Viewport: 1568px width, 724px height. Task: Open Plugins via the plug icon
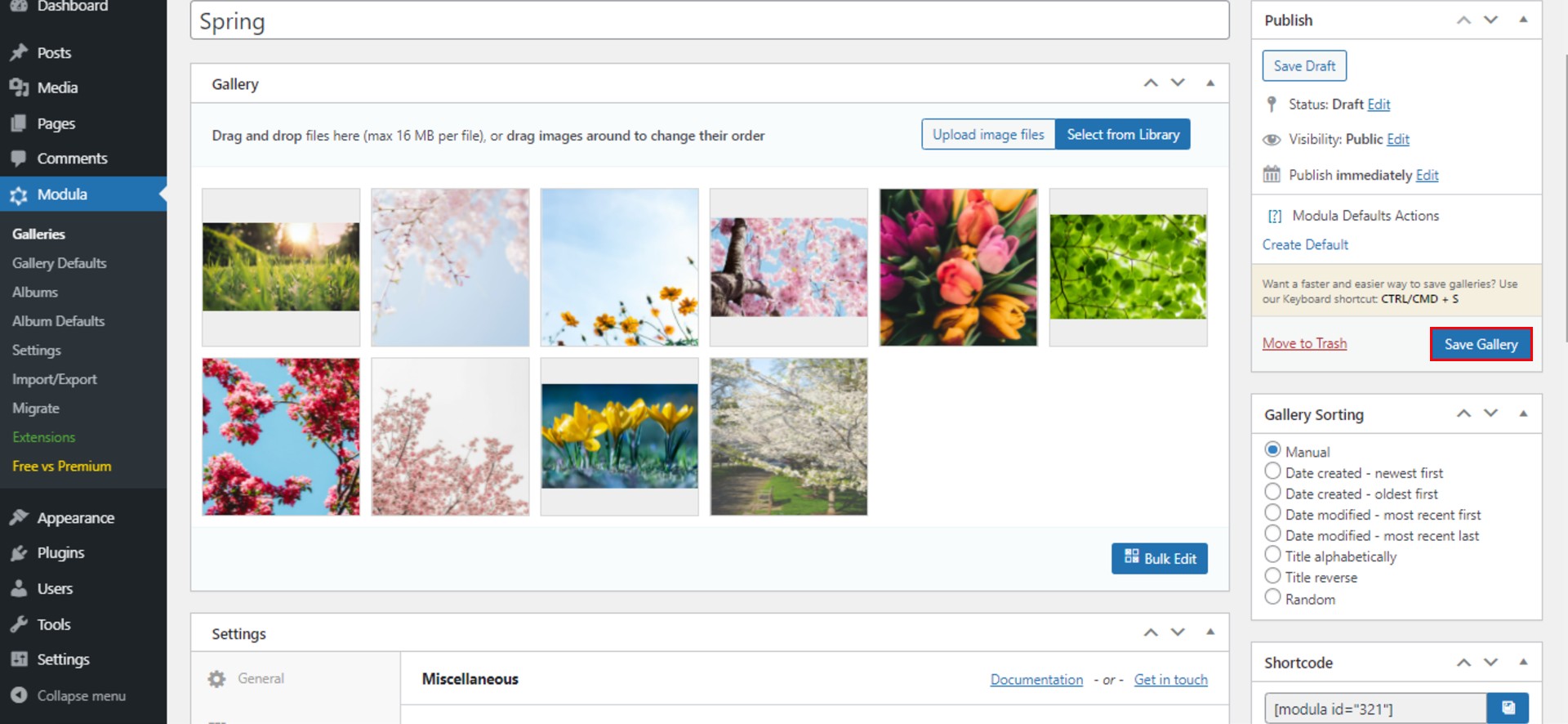click(19, 553)
